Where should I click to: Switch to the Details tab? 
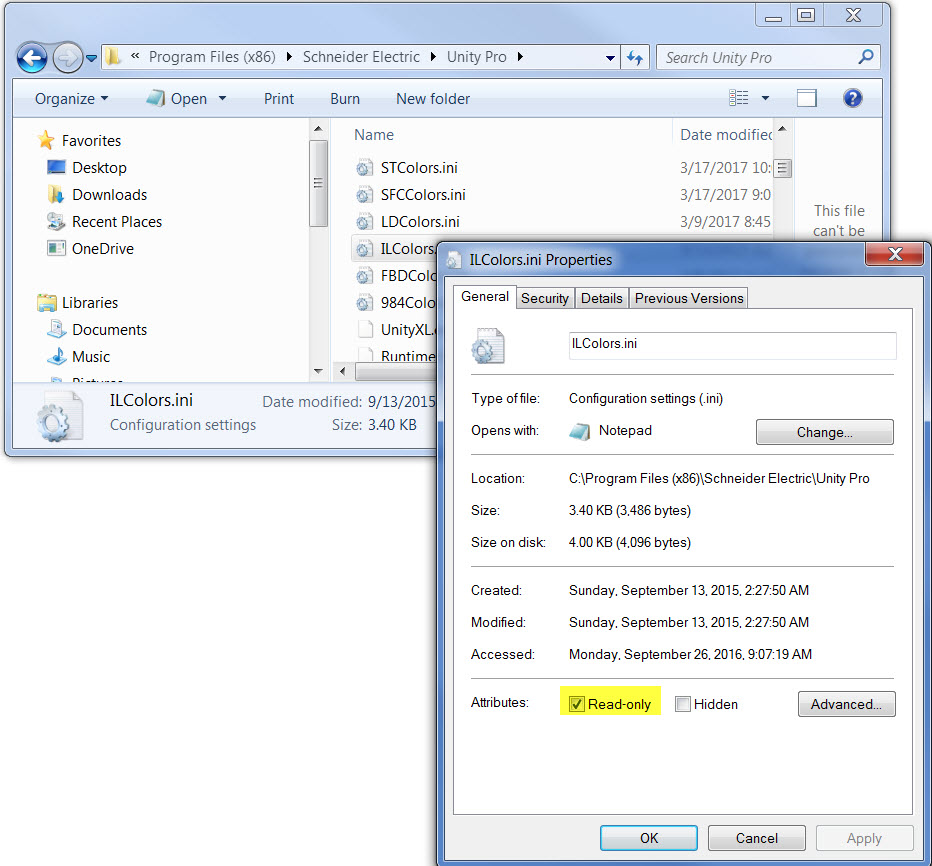pos(602,298)
